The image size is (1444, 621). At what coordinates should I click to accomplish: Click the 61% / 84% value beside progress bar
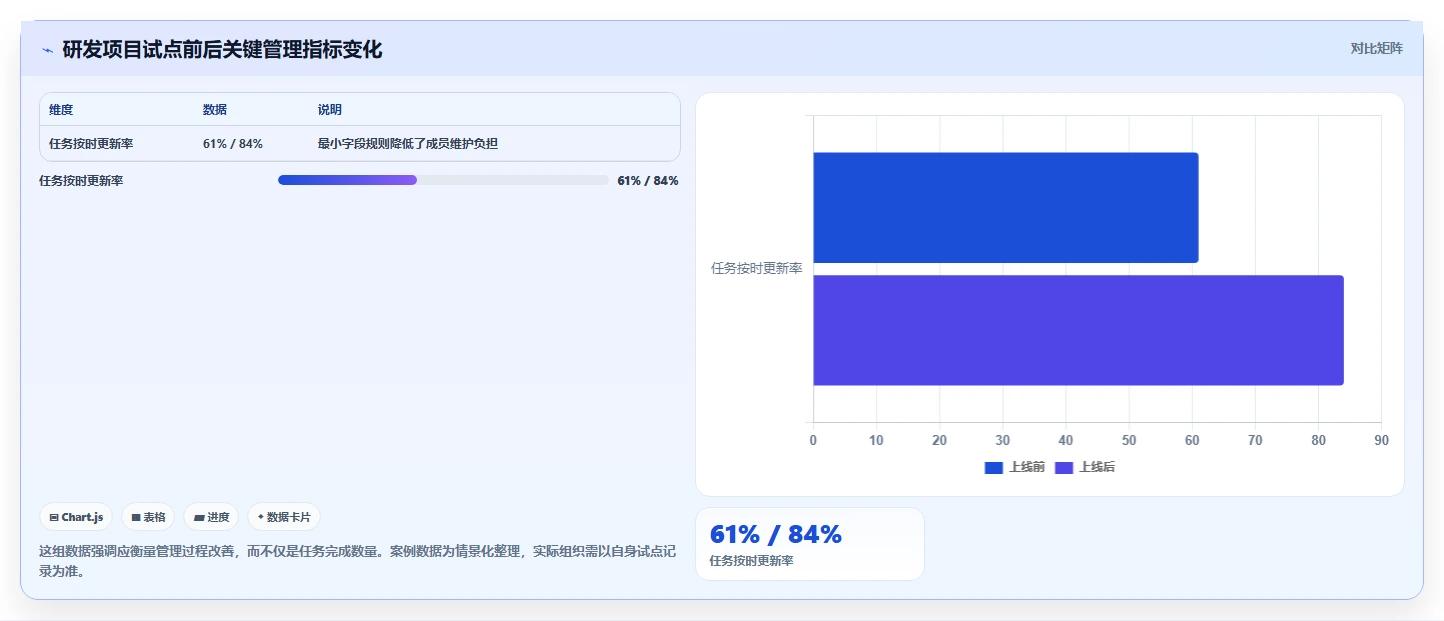648,181
